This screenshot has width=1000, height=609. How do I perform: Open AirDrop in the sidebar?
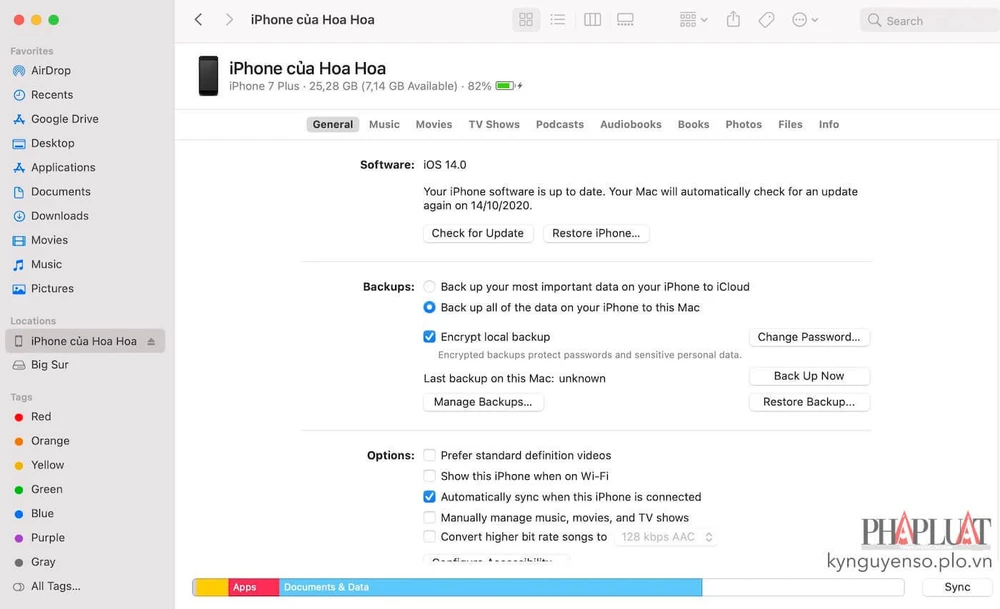[50, 71]
